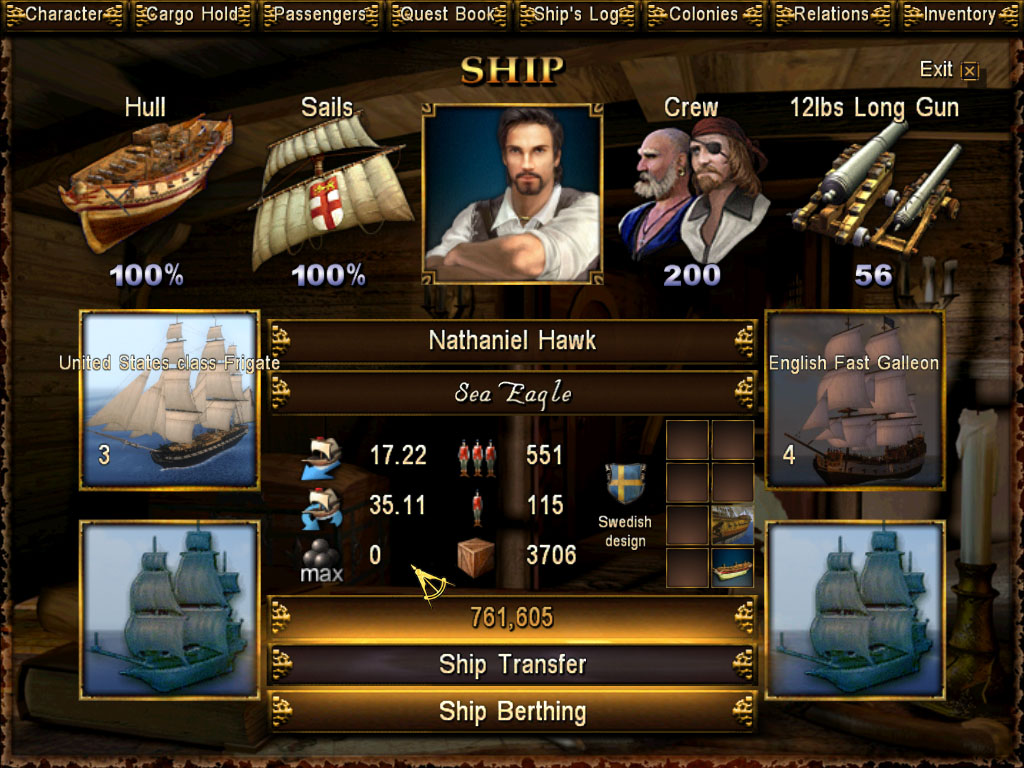This screenshot has height=768, width=1024.
Task: Click the cargo crate capacity icon
Action: (x=475, y=558)
